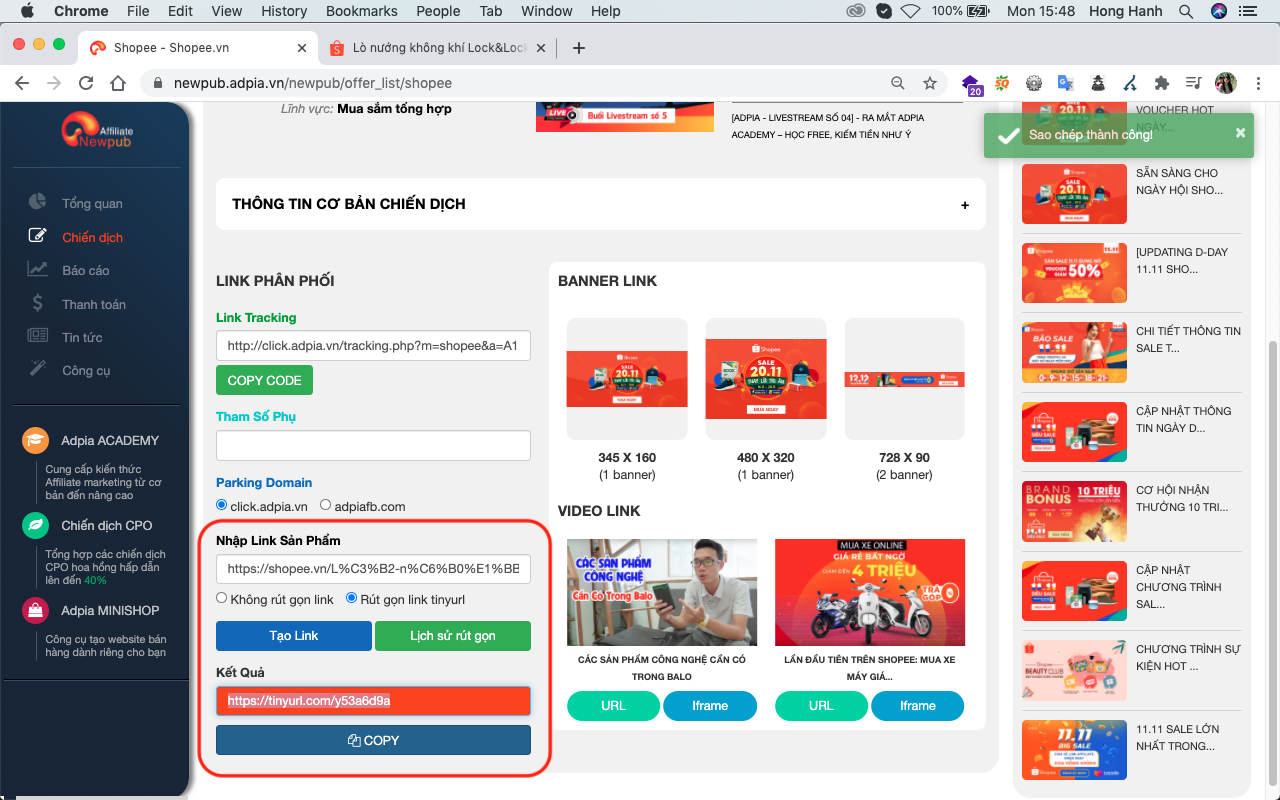Dismiss the Sao chép thành công notification

(x=1240, y=133)
